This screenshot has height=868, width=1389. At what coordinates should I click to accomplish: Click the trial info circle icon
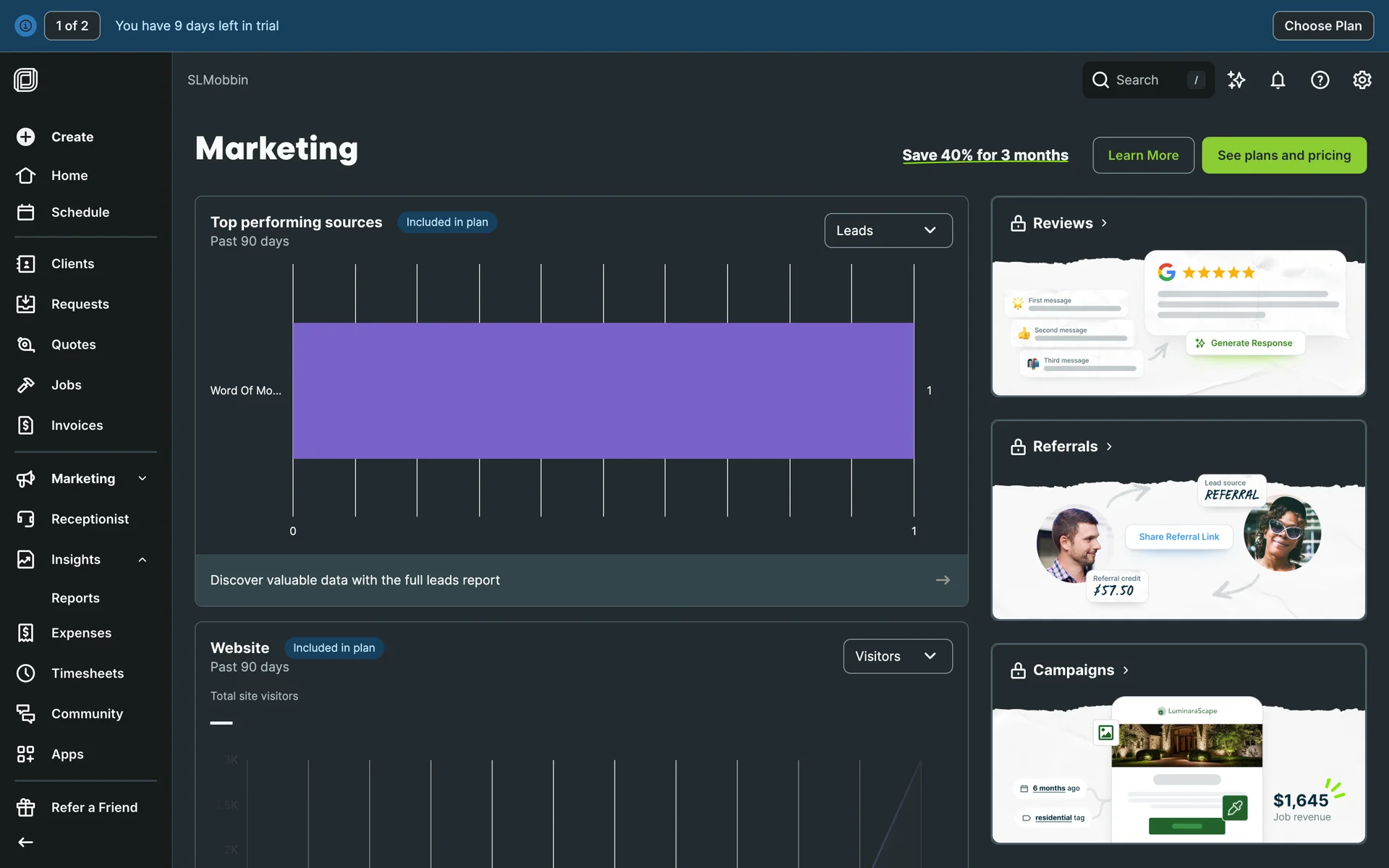(x=25, y=26)
